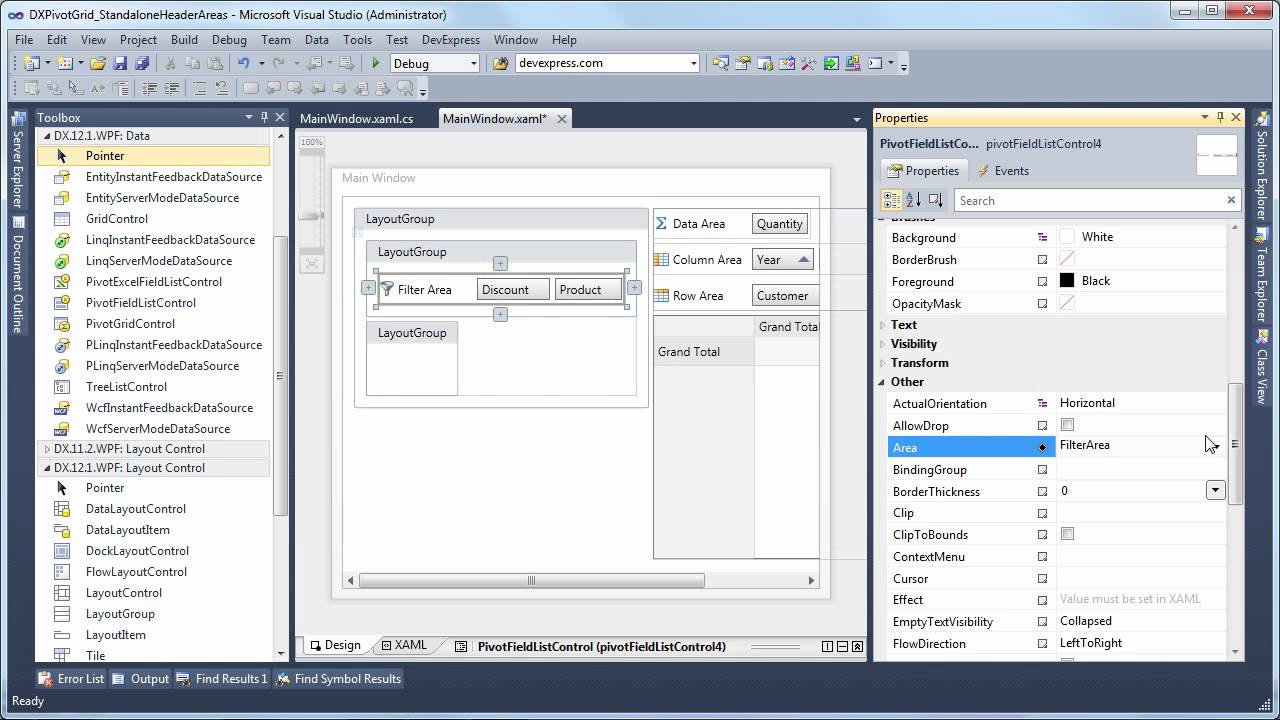The height and width of the screenshot is (720, 1280).
Task: Click the Comment selected lines icon
Action: point(199,88)
